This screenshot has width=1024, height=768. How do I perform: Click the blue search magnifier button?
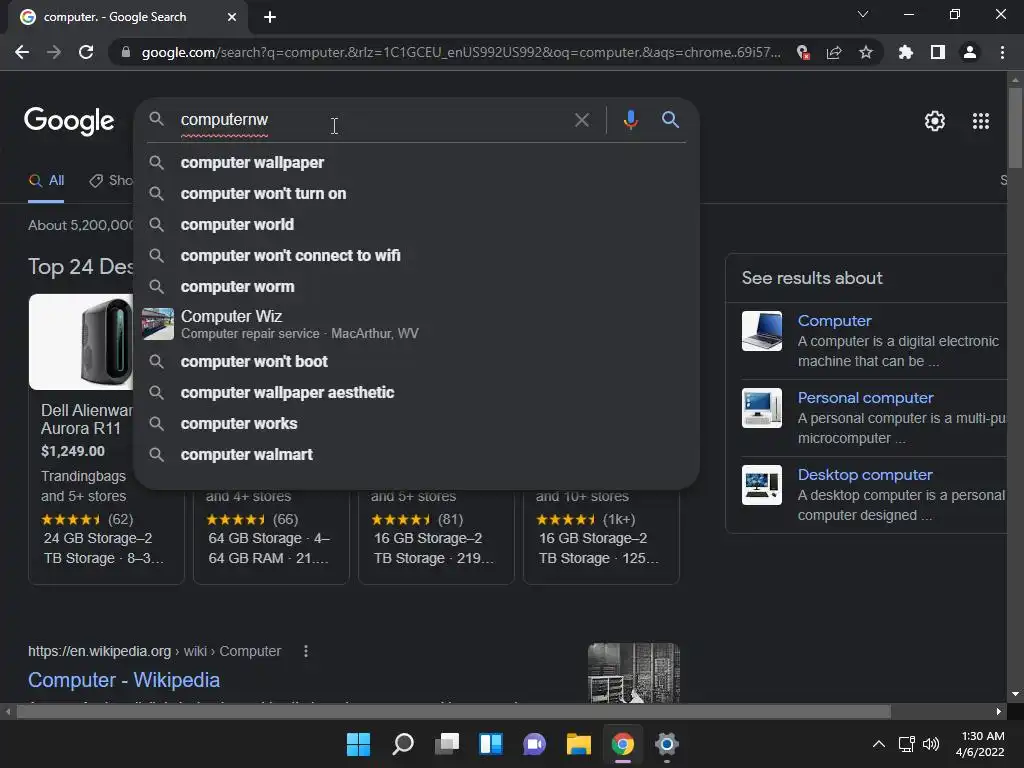click(670, 120)
